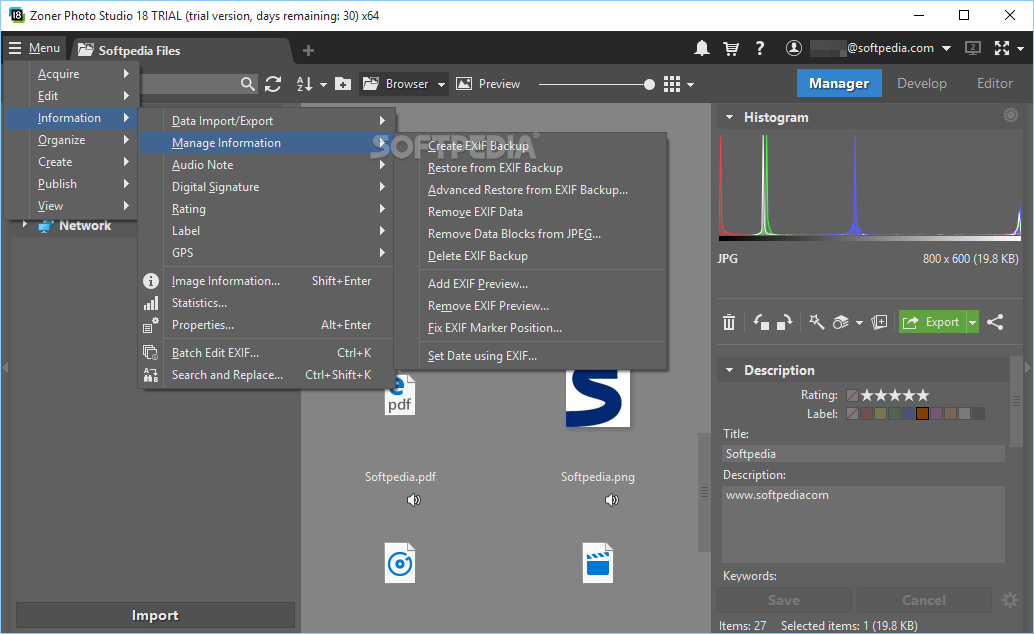Click the Softpedia Files tab
The width and height of the screenshot is (1034, 634).
[180, 51]
